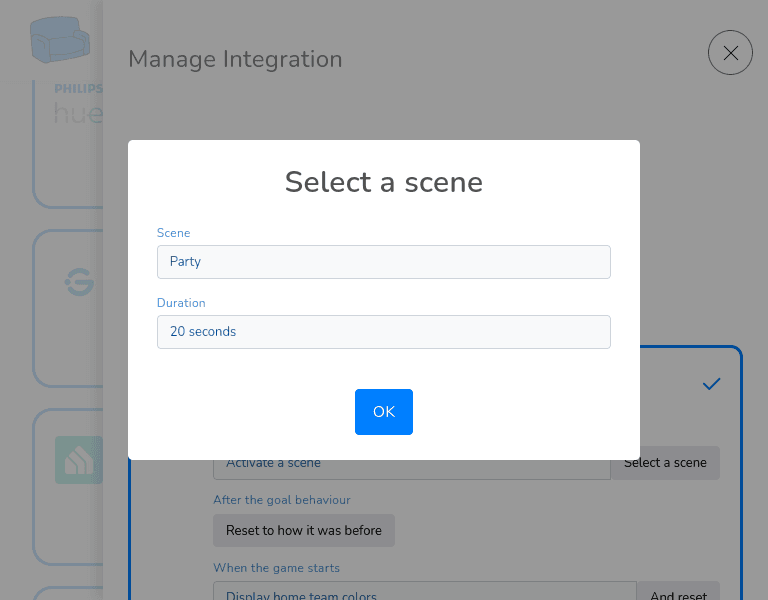Click the After the goal behaviour label
The height and width of the screenshot is (600, 768).
pos(282,500)
